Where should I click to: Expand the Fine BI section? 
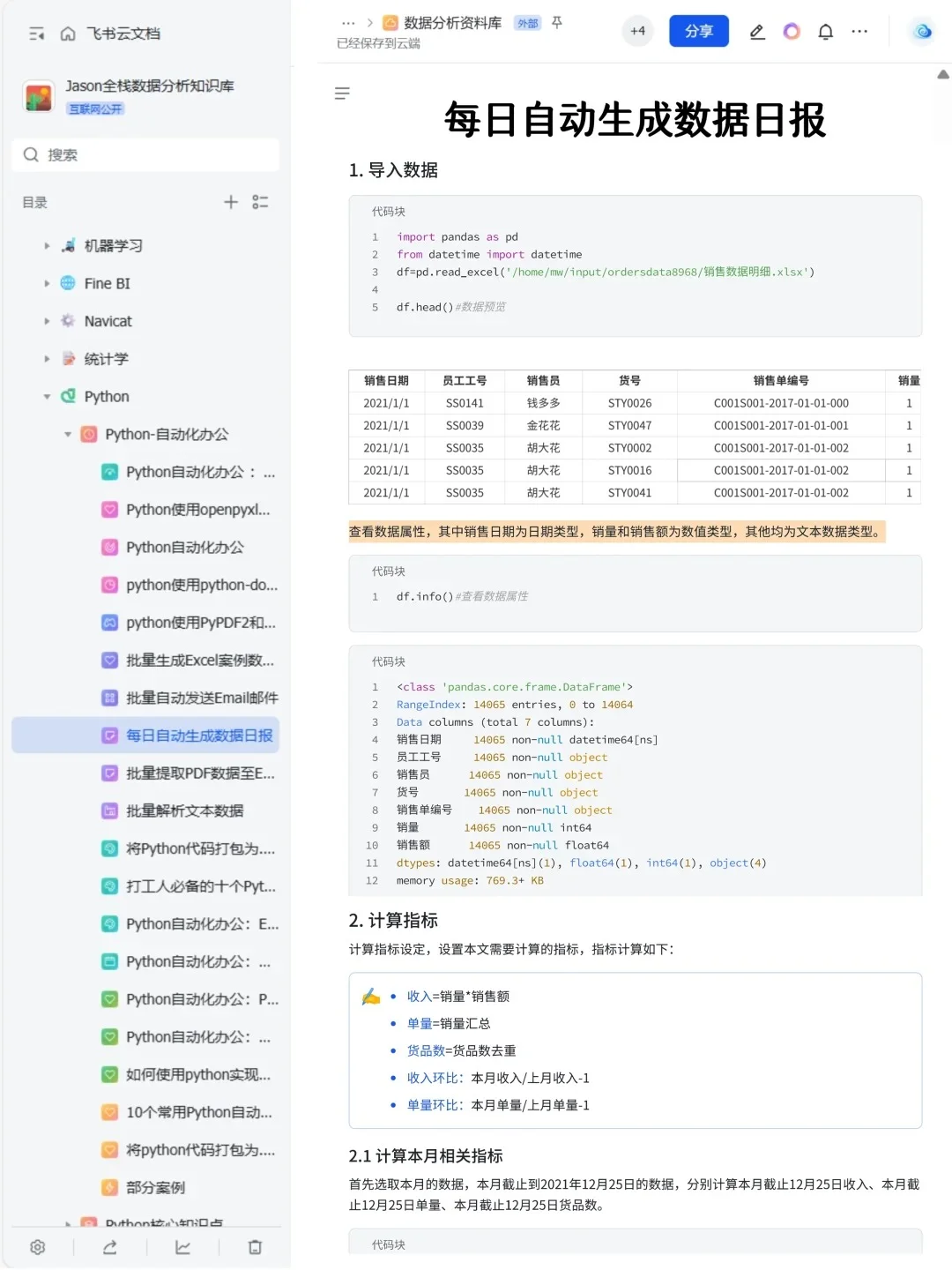click(x=47, y=283)
